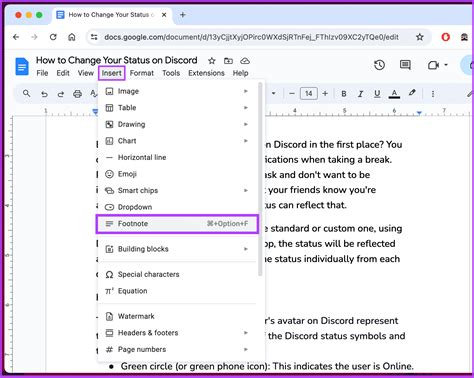474x378 pixels.
Task: Open the View menu
Action: [x=86, y=73]
